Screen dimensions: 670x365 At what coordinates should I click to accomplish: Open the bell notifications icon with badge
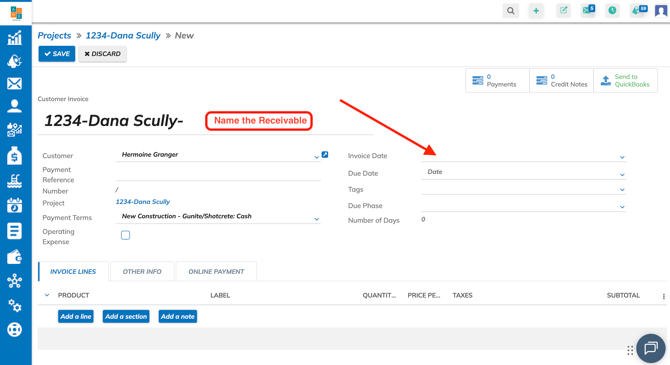coord(639,10)
